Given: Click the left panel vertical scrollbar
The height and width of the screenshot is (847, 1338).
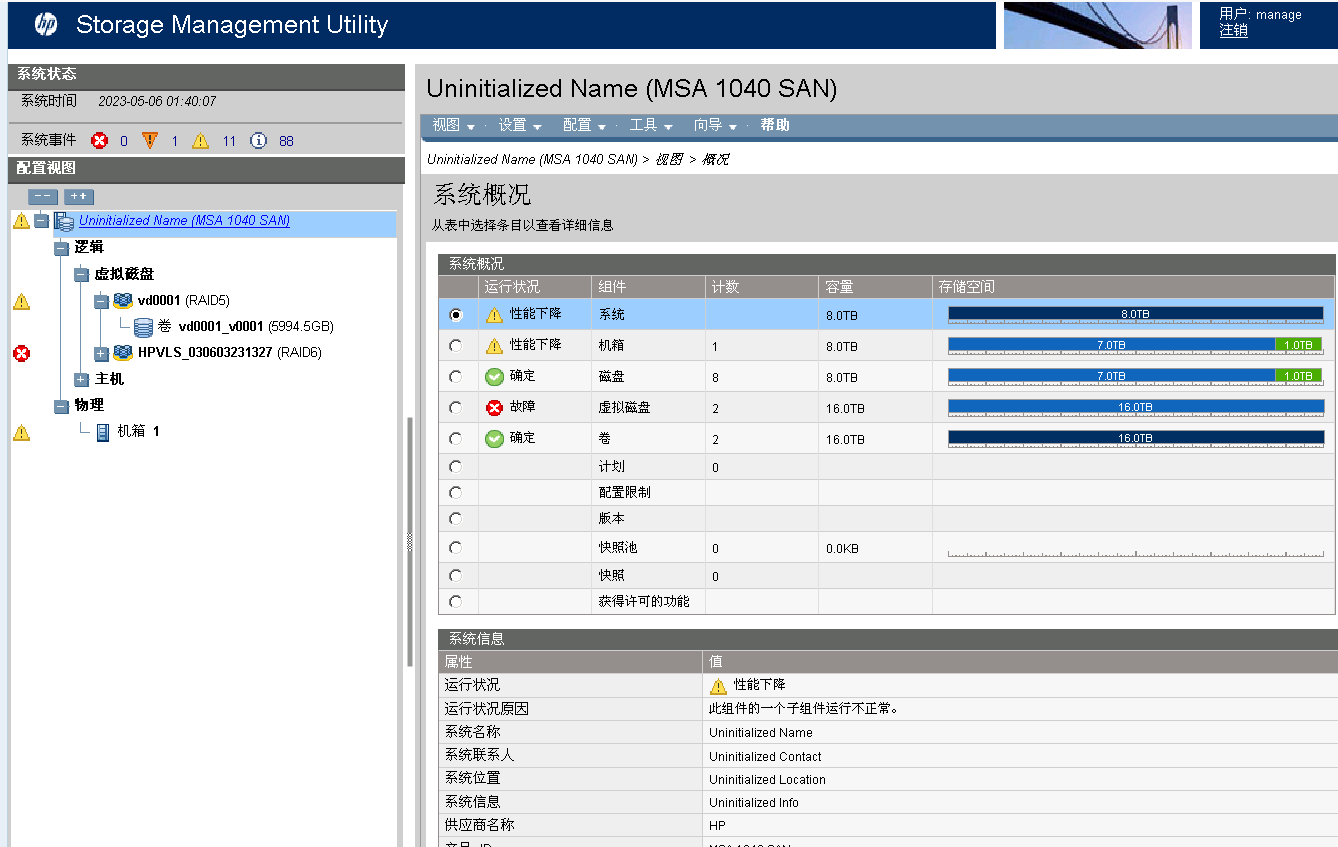Looking at the screenshot, I should point(408,541).
